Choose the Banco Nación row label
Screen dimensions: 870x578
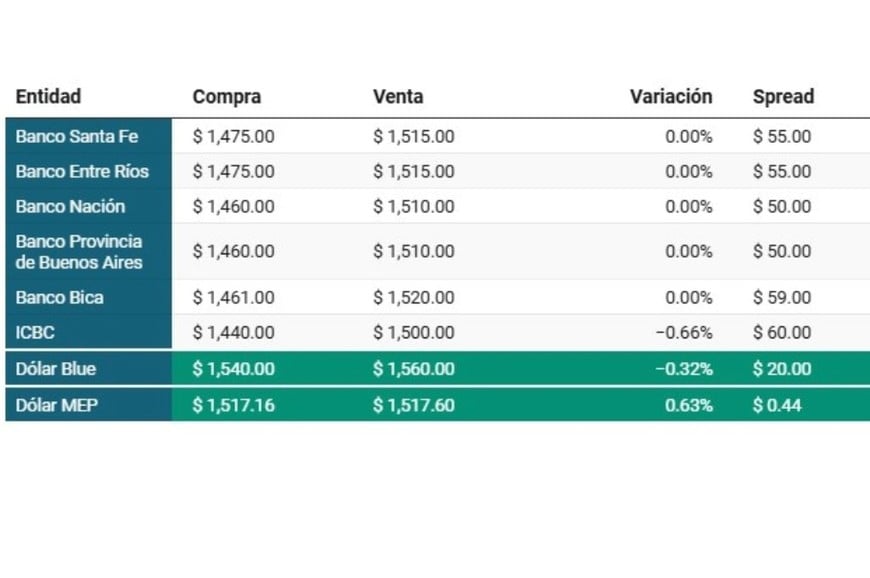pos(70,206)
